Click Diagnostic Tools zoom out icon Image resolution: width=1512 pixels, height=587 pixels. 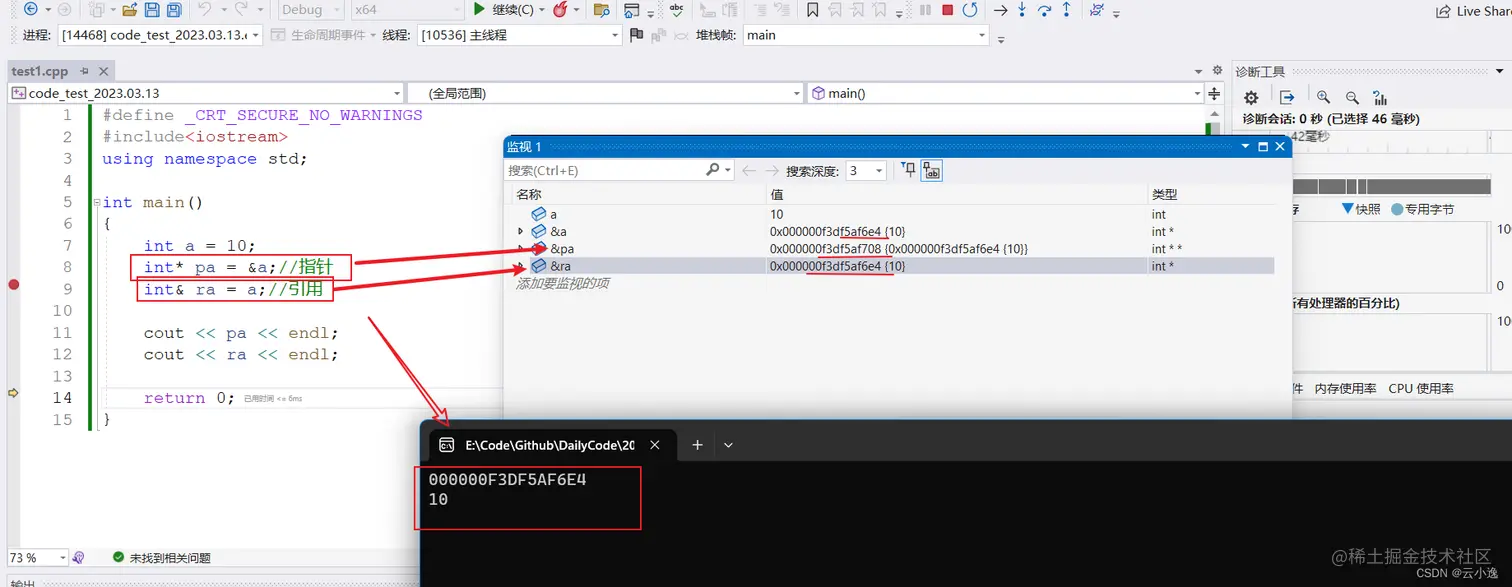(1352, 97)
